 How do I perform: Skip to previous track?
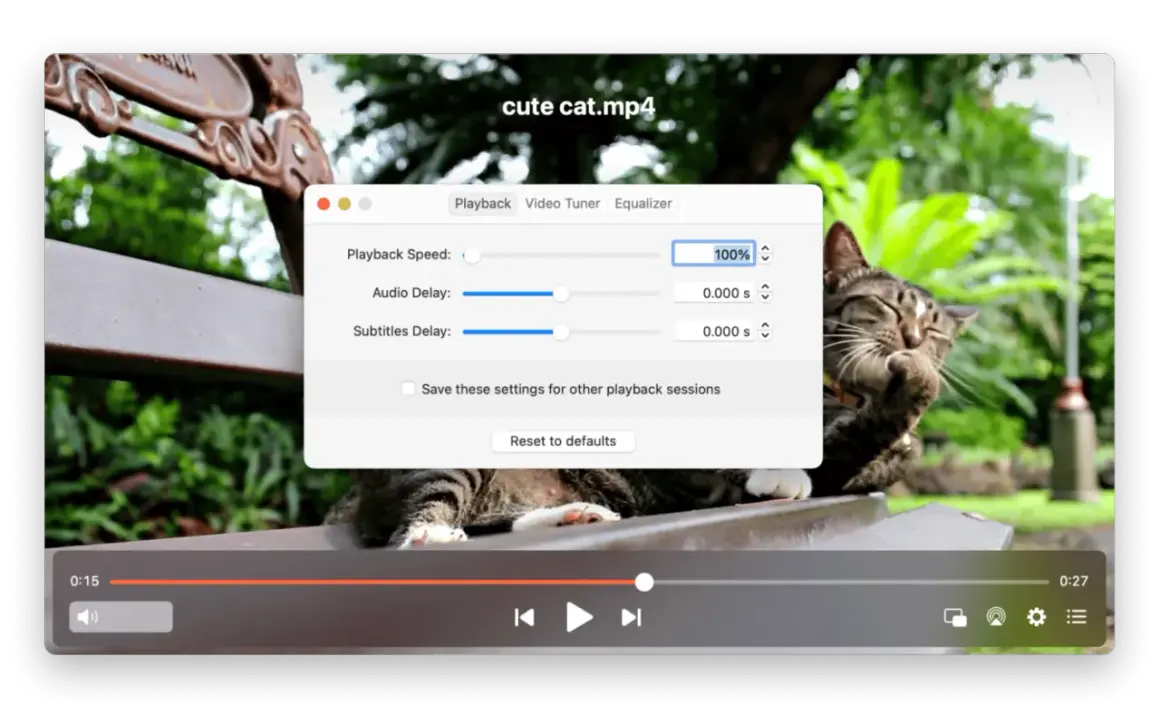click(525, 618)
